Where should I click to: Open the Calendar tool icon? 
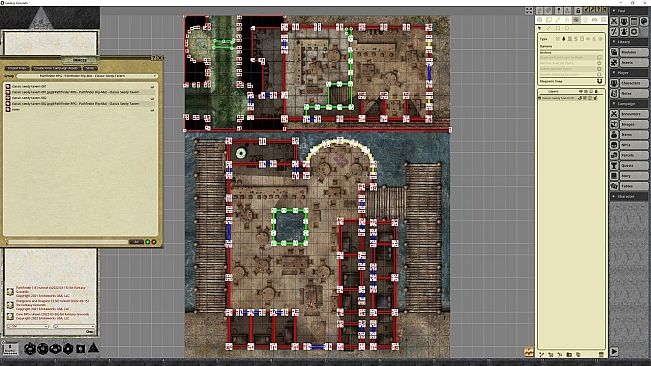[634, 21]
